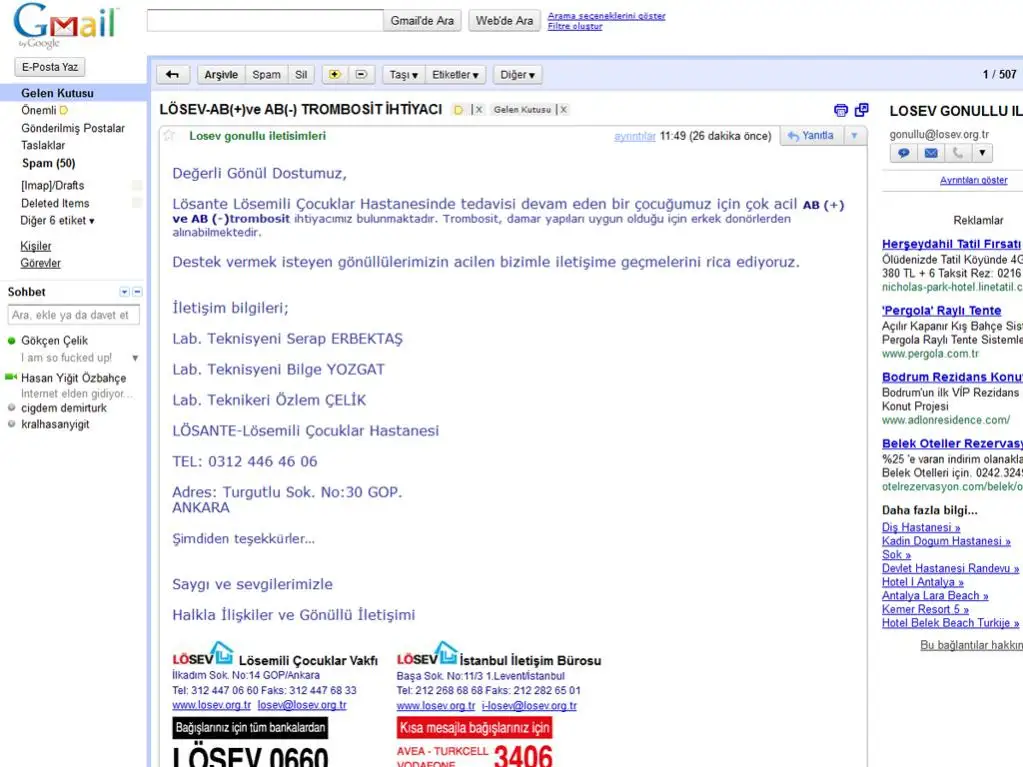Open the sender contact options dropdown arrow
Screen dimensions: 1023x767
(982, 153)
